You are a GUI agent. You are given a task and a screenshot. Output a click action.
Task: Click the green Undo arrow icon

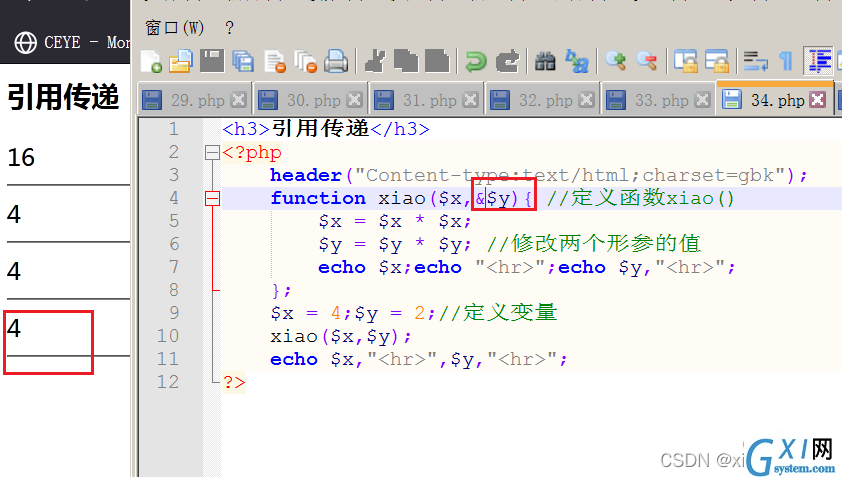pyautogui.click(x=475, y=61)
